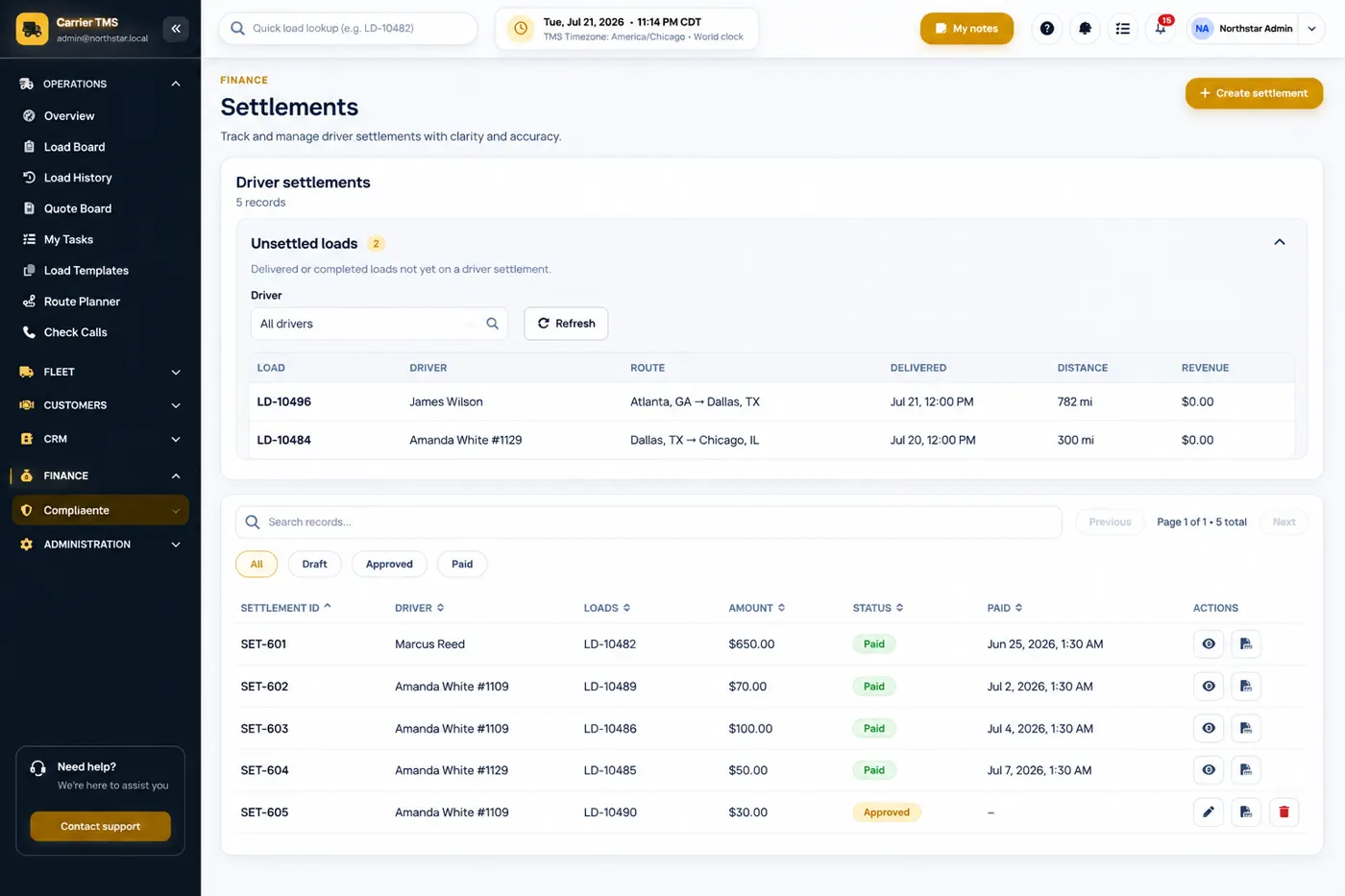
Task: Open the checklist tasks icon in header
Action: [x=1122, y=29]
